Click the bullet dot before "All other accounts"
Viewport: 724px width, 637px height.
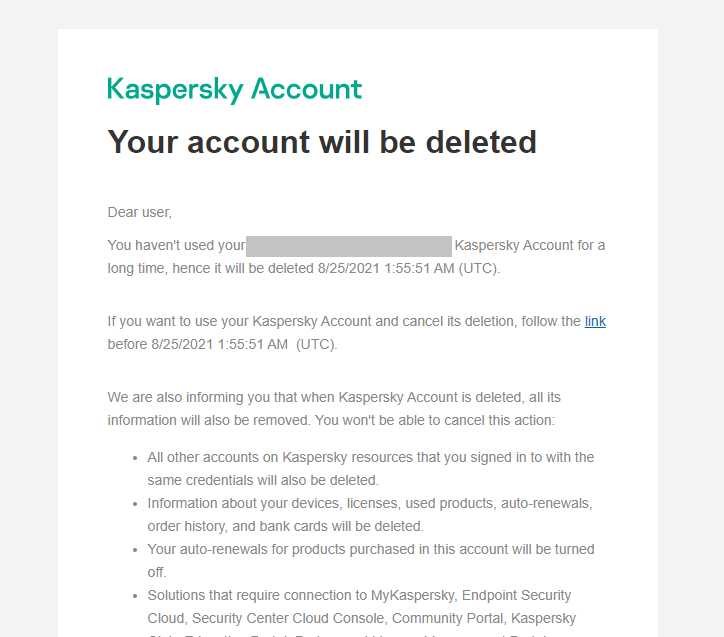(135, 458)
